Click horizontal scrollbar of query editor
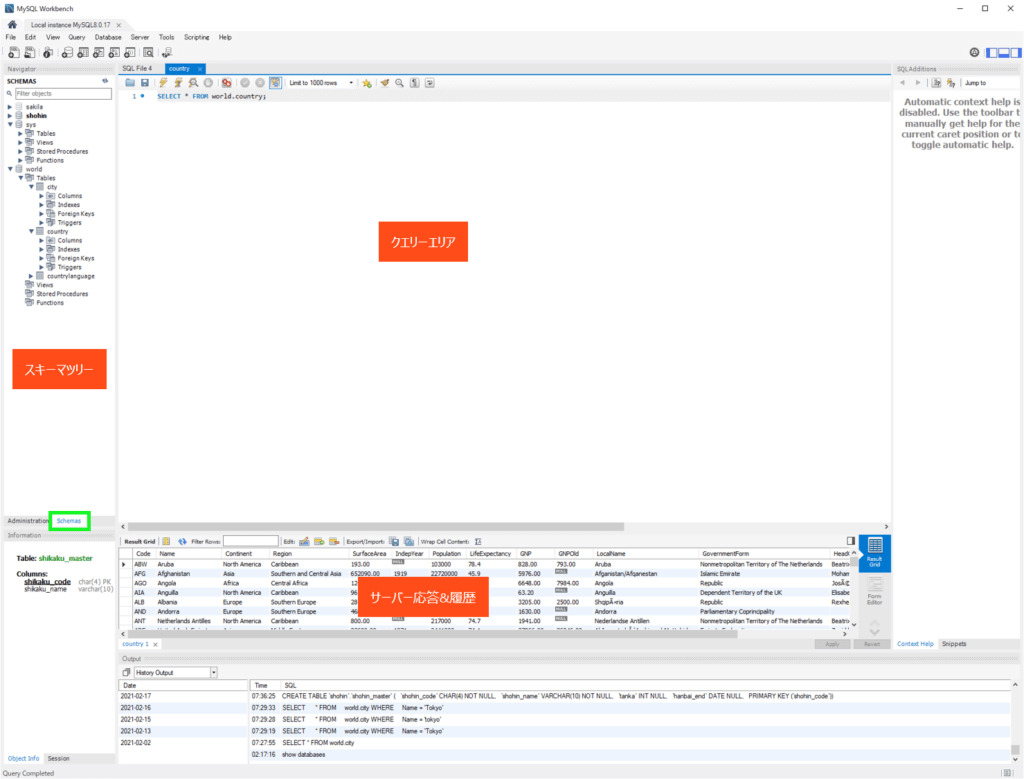Viewport: 1024px width, 779px height. [376, 526]
